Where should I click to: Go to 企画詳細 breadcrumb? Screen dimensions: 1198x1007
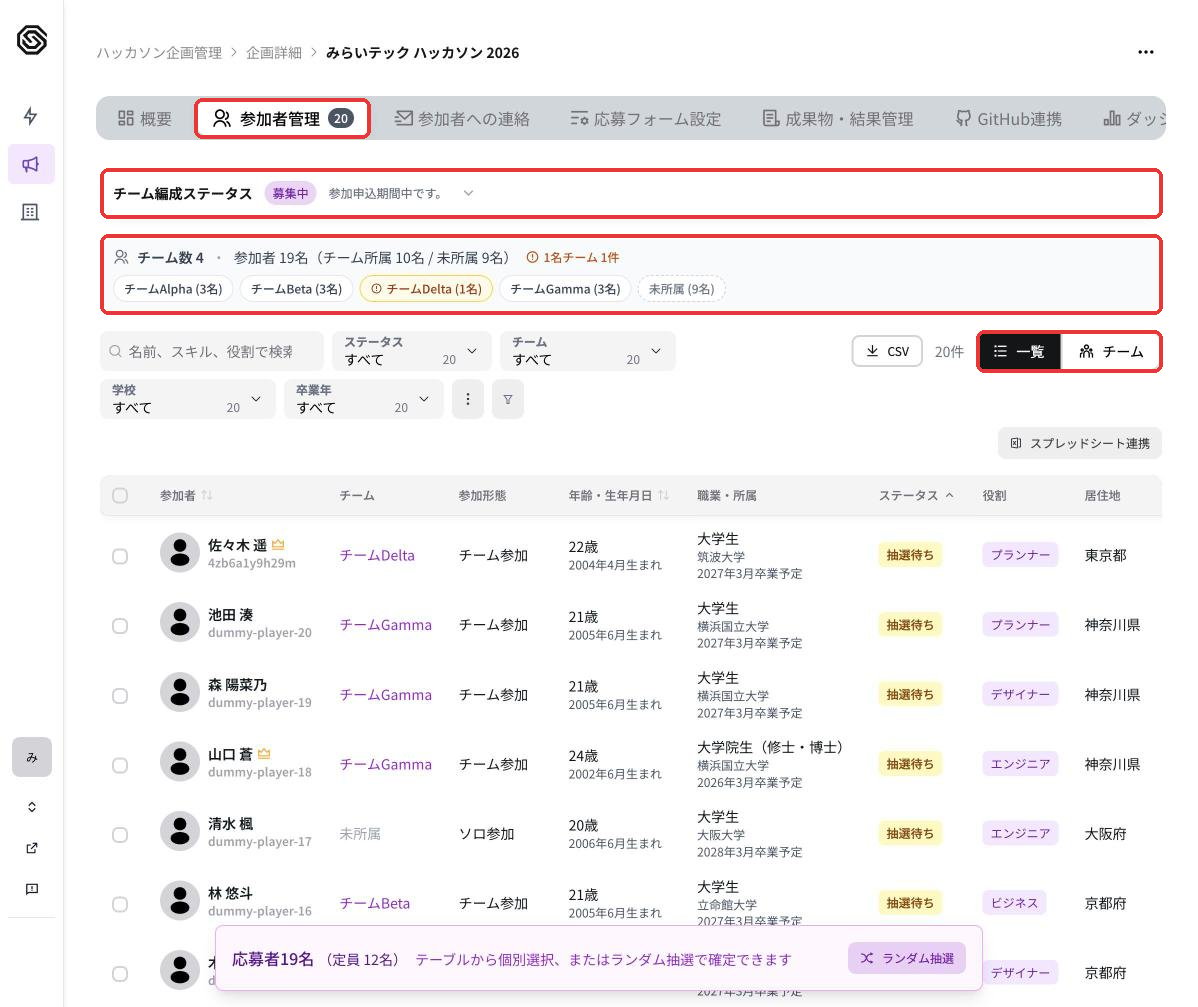coord(274,53)
